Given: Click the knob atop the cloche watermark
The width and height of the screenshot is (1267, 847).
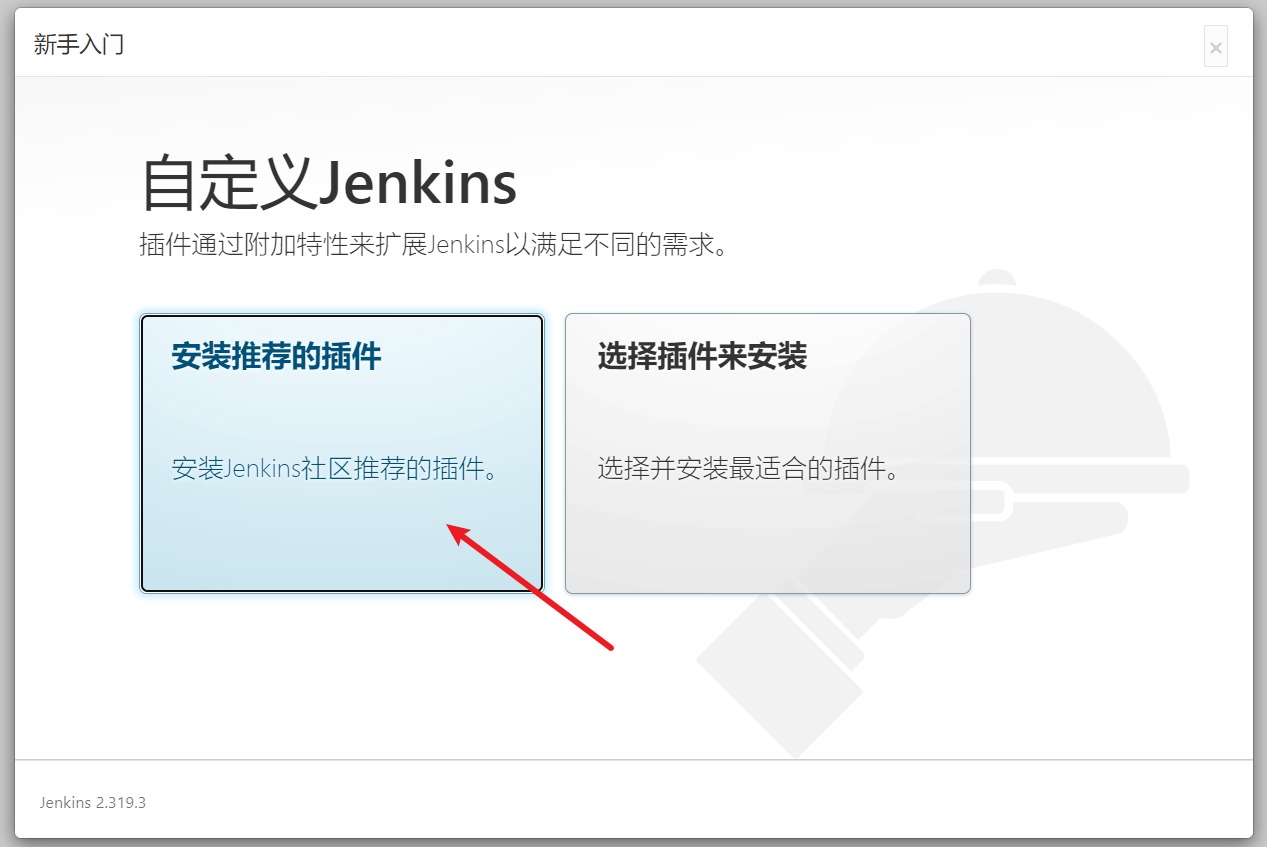Looking at the screenshot, I should click(995, 278).
